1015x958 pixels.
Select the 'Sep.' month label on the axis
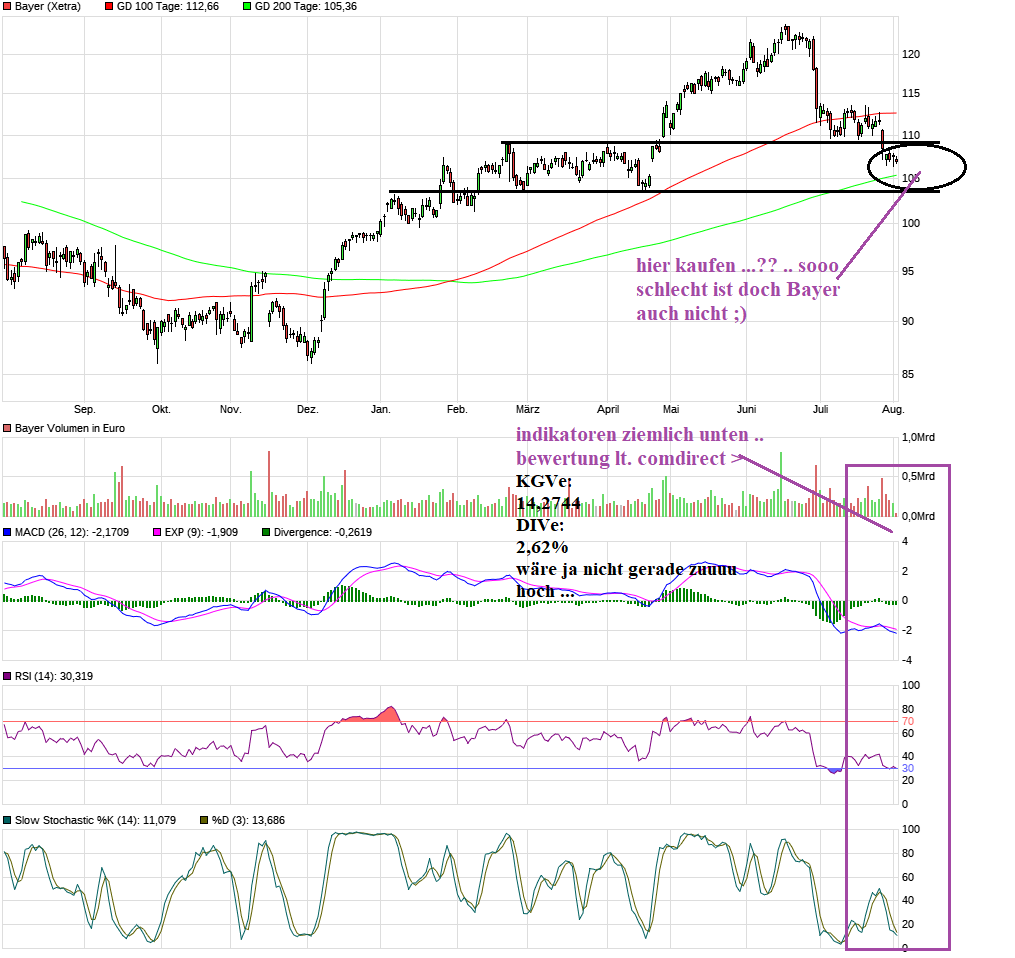coord(85,409)
